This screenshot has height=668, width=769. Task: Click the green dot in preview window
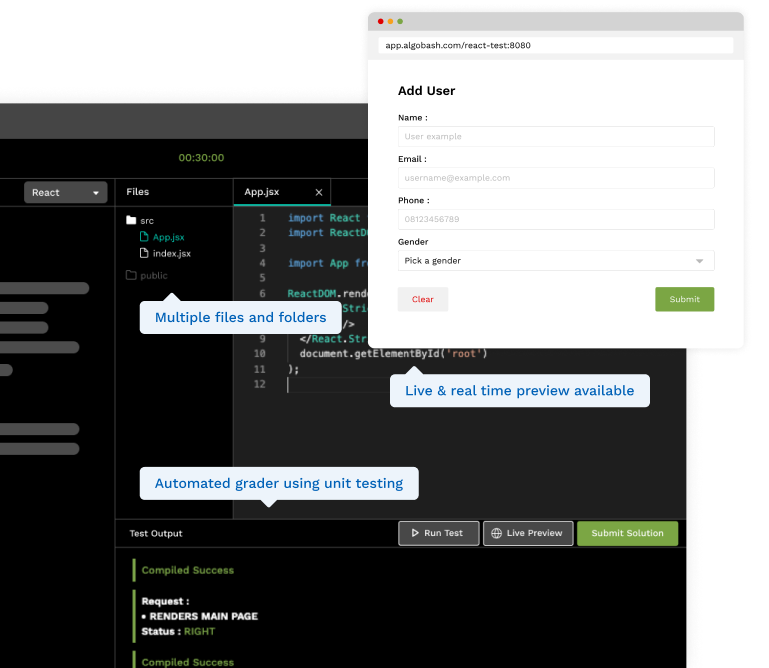400,21
